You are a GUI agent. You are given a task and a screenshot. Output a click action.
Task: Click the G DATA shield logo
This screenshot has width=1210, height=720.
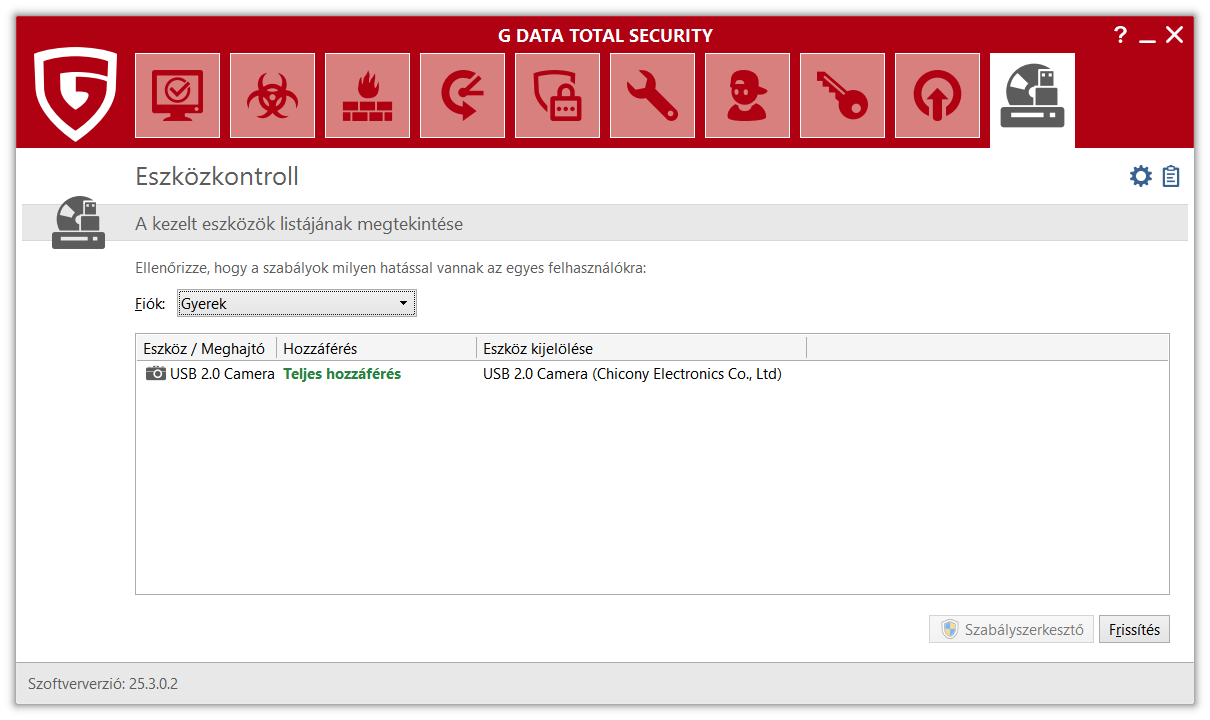click(x=75, y=95)
